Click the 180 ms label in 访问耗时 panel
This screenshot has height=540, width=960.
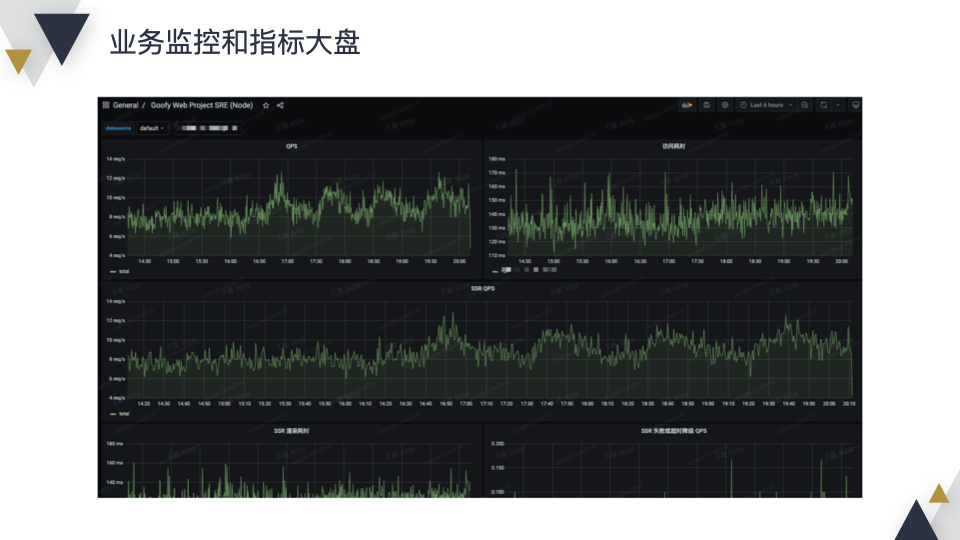click(x=497, y=159)
